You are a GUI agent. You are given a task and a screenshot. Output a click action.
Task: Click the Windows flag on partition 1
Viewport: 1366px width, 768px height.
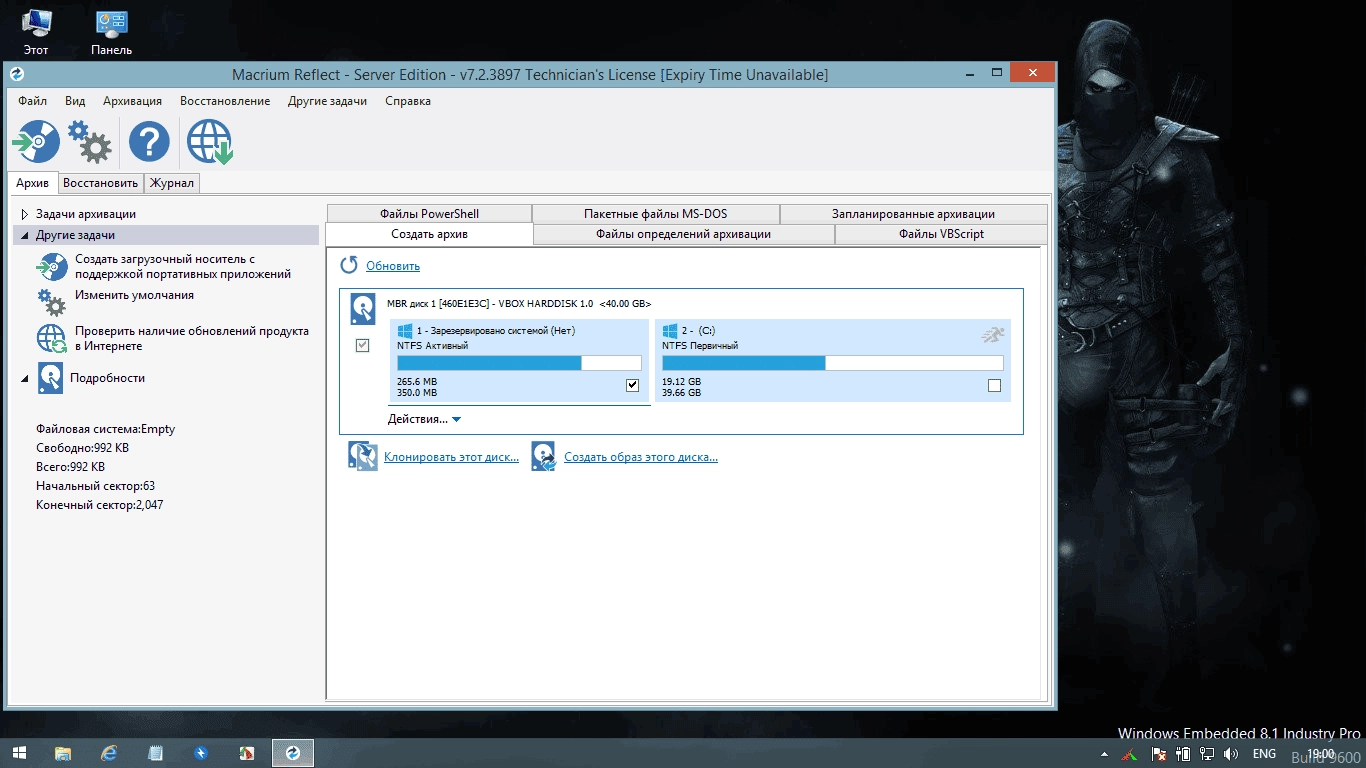tap(405, 330)
